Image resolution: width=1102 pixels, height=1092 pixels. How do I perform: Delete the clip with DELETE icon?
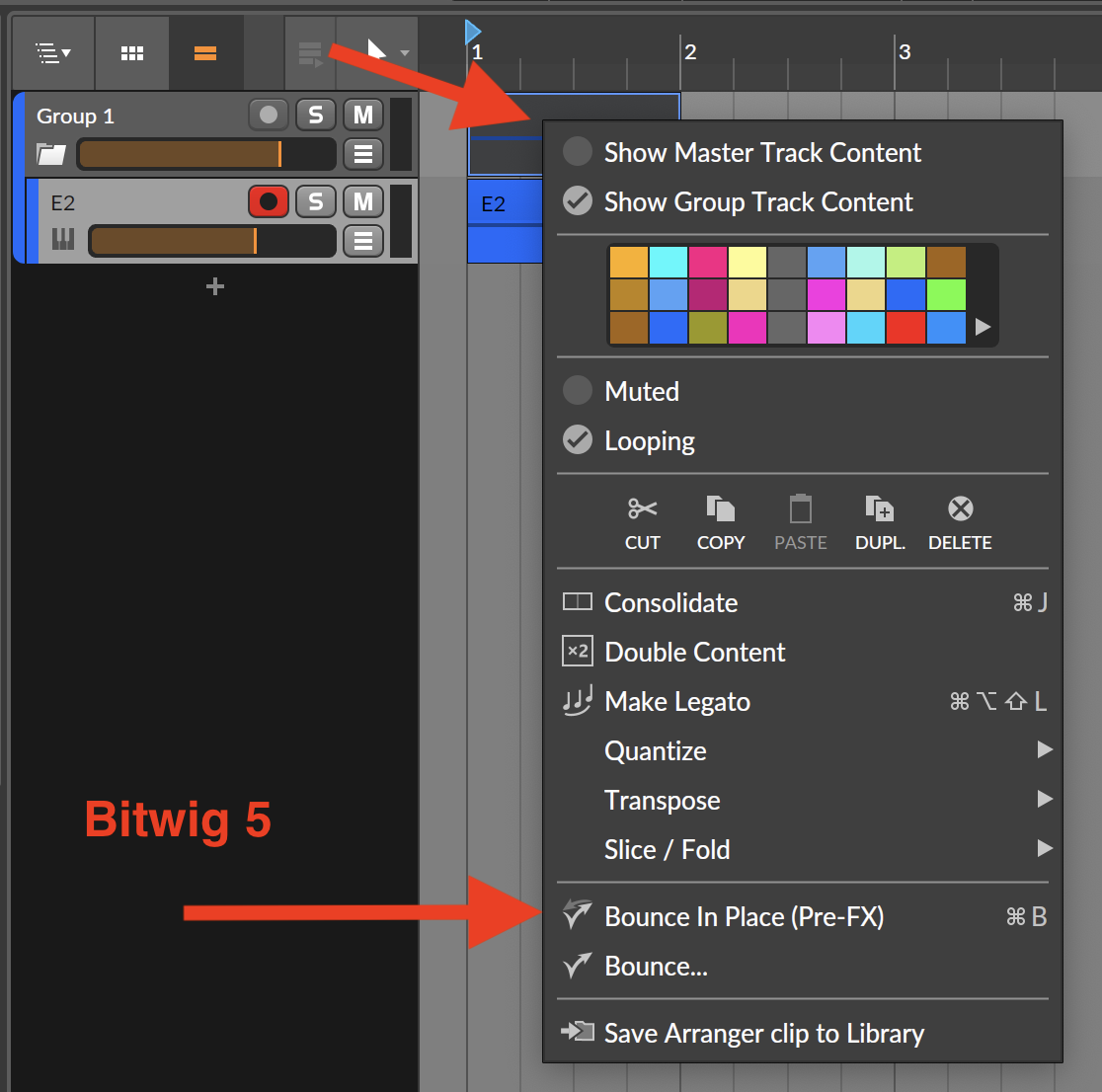coord(960,523)
